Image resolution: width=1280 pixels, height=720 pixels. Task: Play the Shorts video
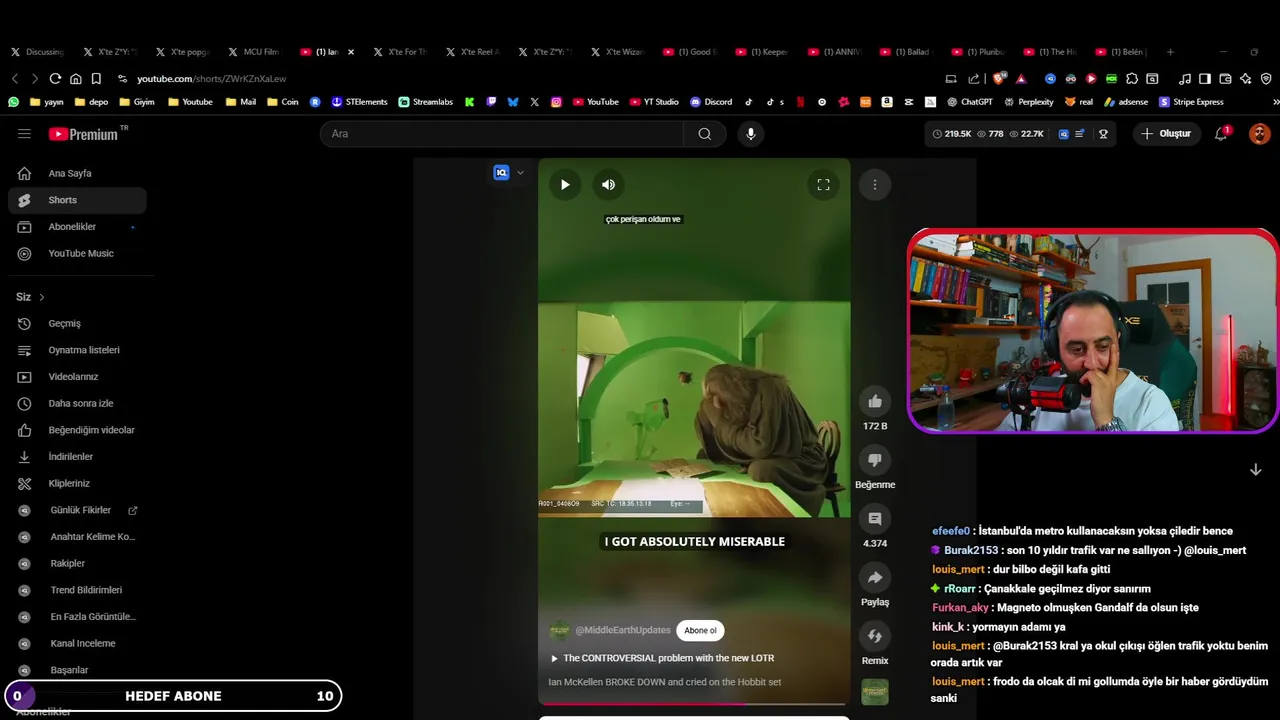point(565,184)
